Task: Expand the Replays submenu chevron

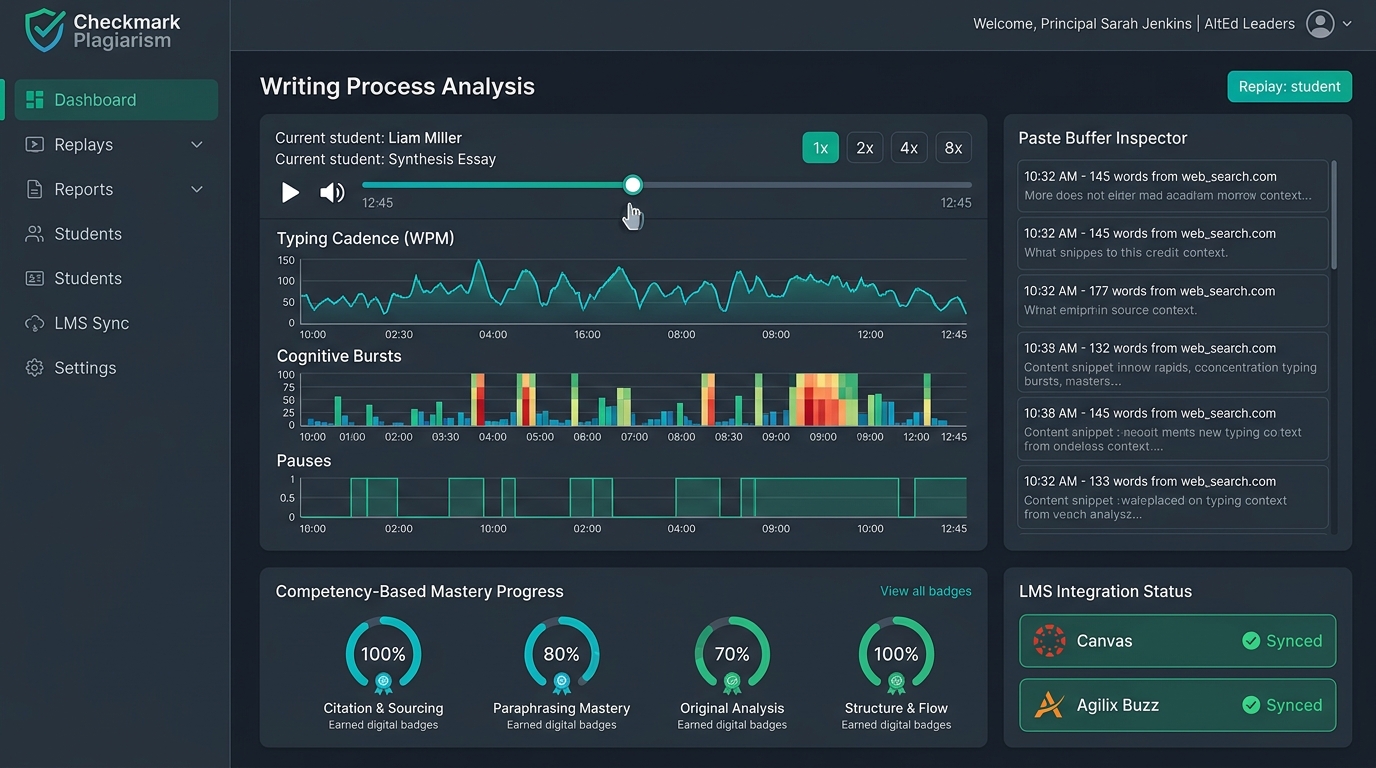Action: (197, 145)
